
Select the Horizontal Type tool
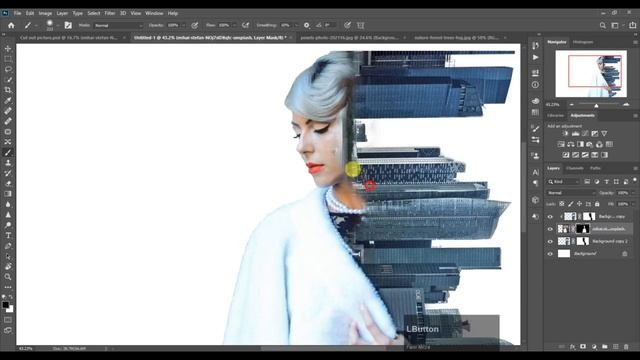coord(8,236)
